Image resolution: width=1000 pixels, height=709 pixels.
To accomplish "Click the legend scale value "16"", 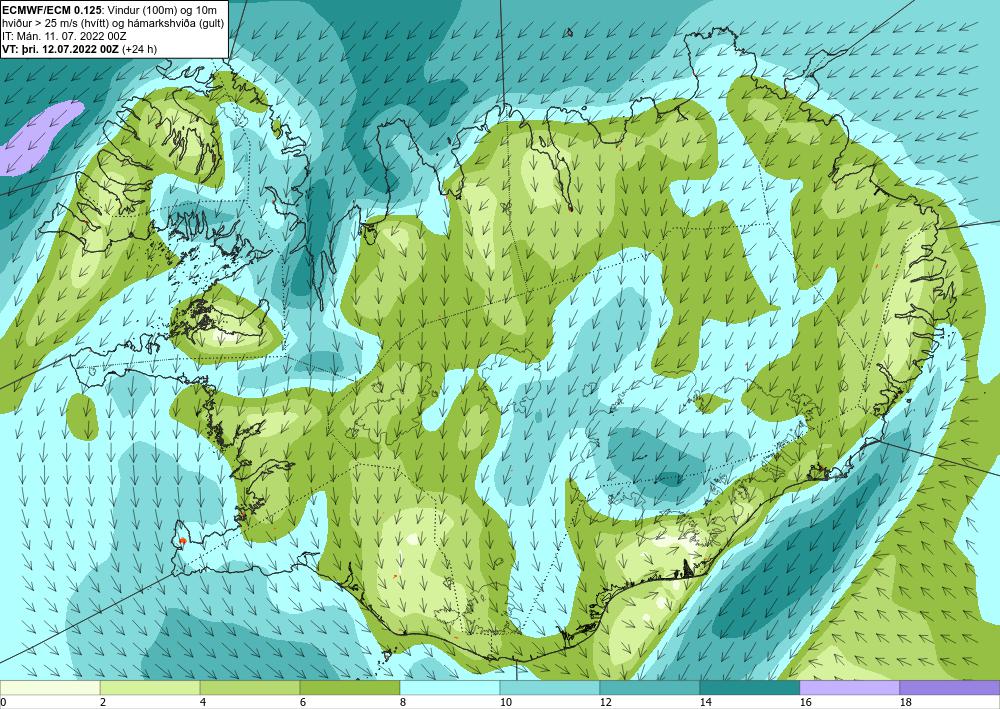I will (805, 702).
